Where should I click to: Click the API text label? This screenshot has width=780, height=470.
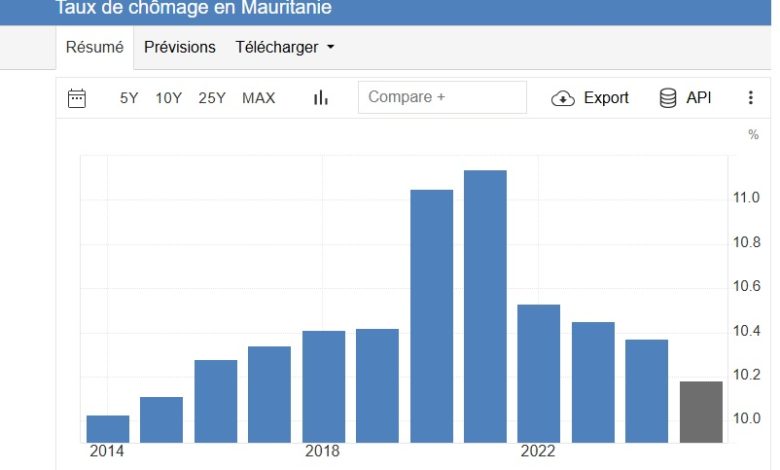click(x=699, y=98)
